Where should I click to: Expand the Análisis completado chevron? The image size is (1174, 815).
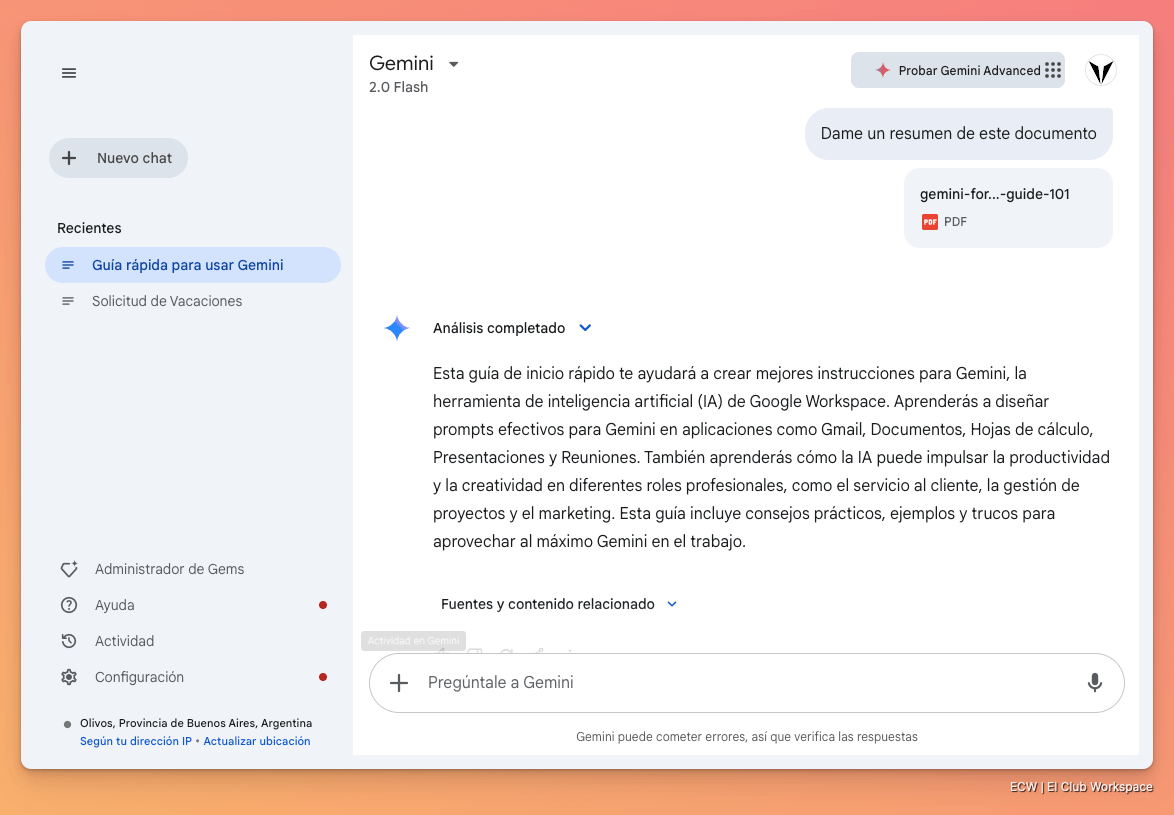[586, 328]
